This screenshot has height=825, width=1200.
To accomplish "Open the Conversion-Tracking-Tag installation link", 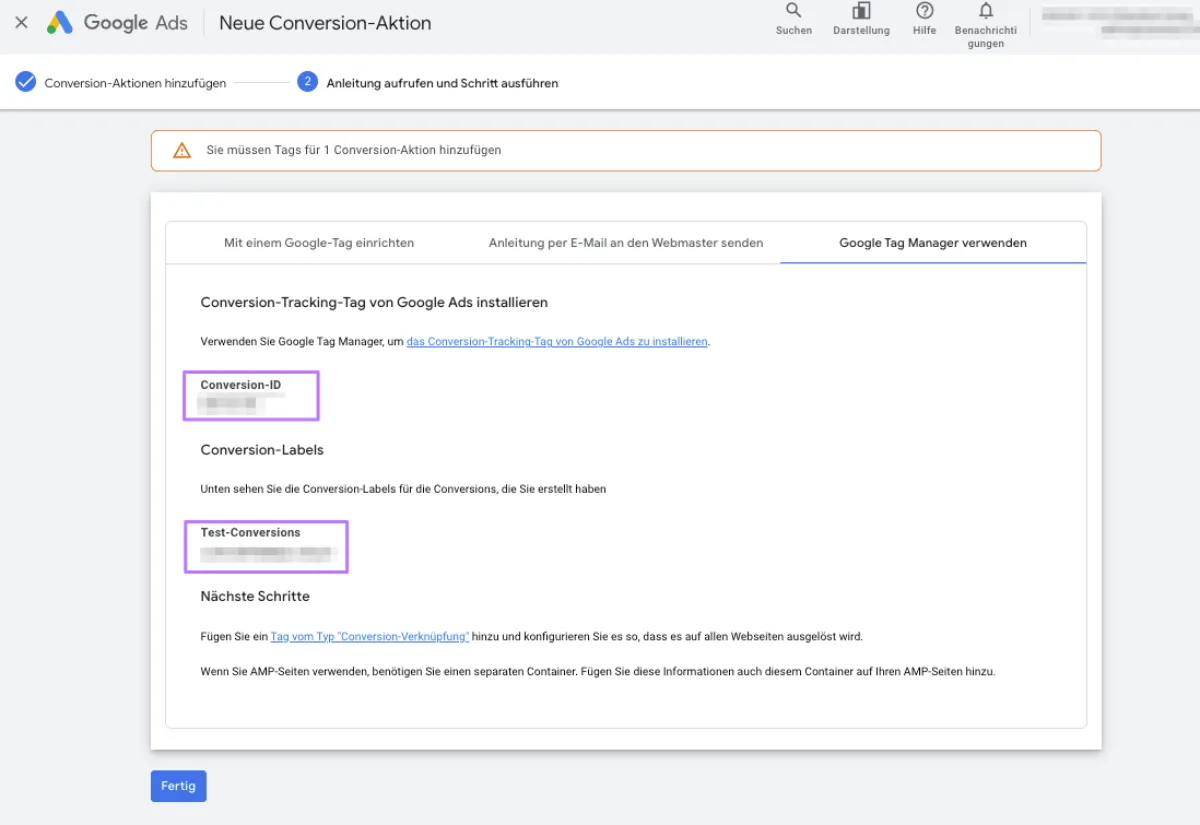I will tap(556, 341).
